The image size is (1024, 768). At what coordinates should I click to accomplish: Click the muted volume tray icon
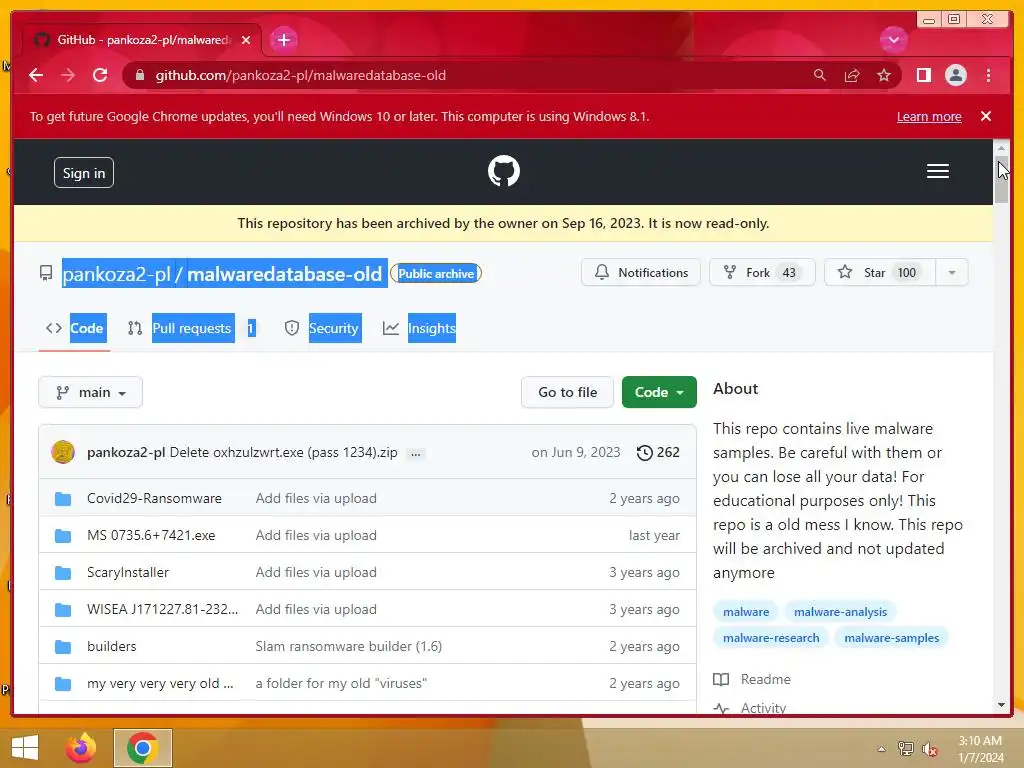click(x=930, y=749)
